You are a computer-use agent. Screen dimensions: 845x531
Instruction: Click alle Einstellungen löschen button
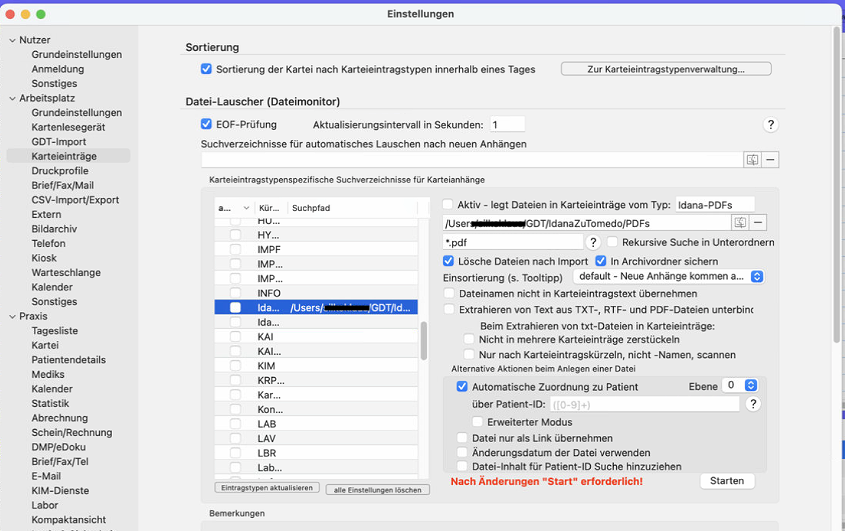[378, 490]
